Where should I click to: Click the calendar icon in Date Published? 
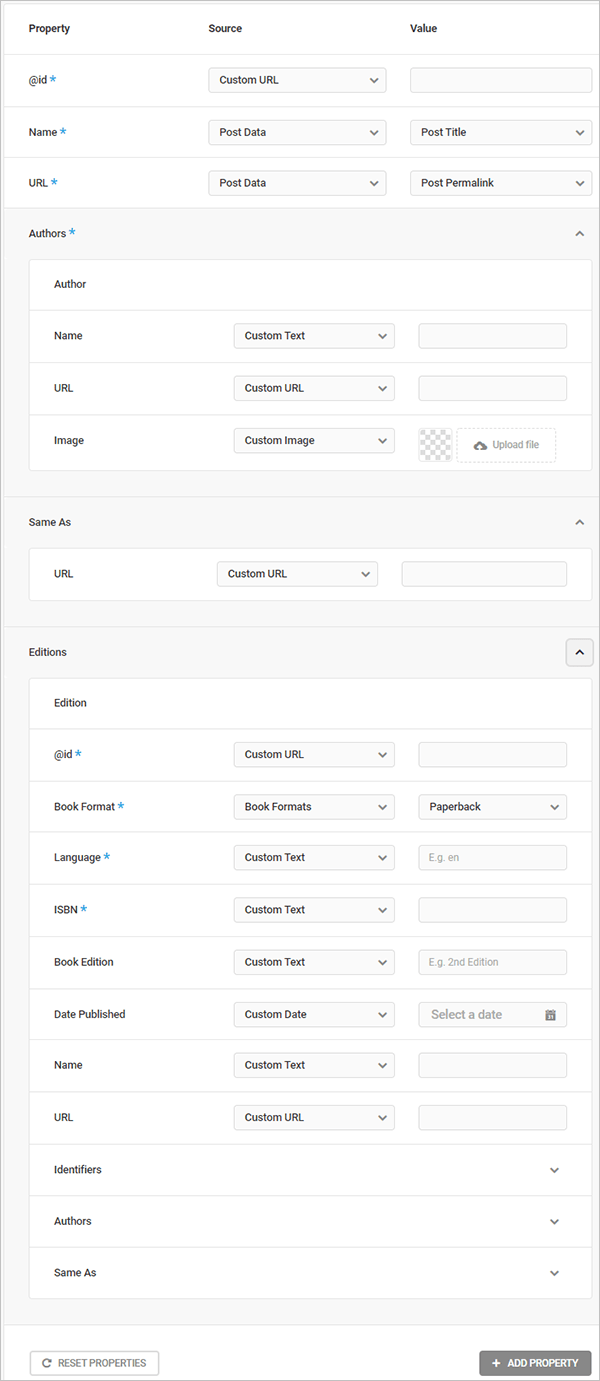pos(550,1015)
